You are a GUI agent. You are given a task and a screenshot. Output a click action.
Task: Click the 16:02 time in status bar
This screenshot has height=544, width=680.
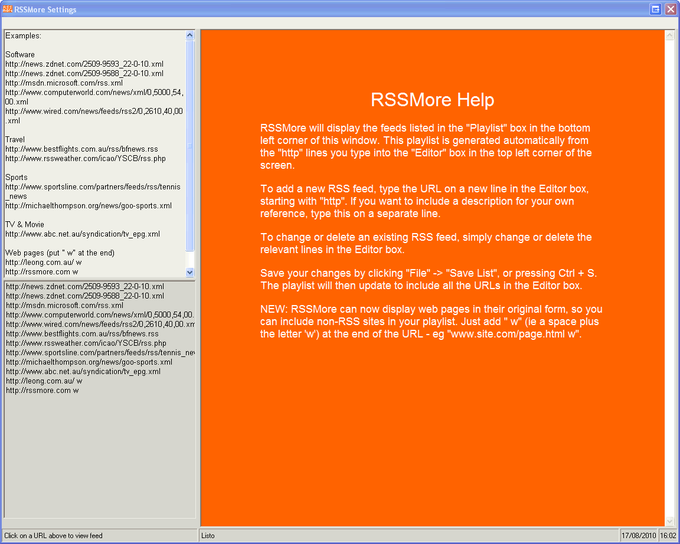click(x=668, y=536)
